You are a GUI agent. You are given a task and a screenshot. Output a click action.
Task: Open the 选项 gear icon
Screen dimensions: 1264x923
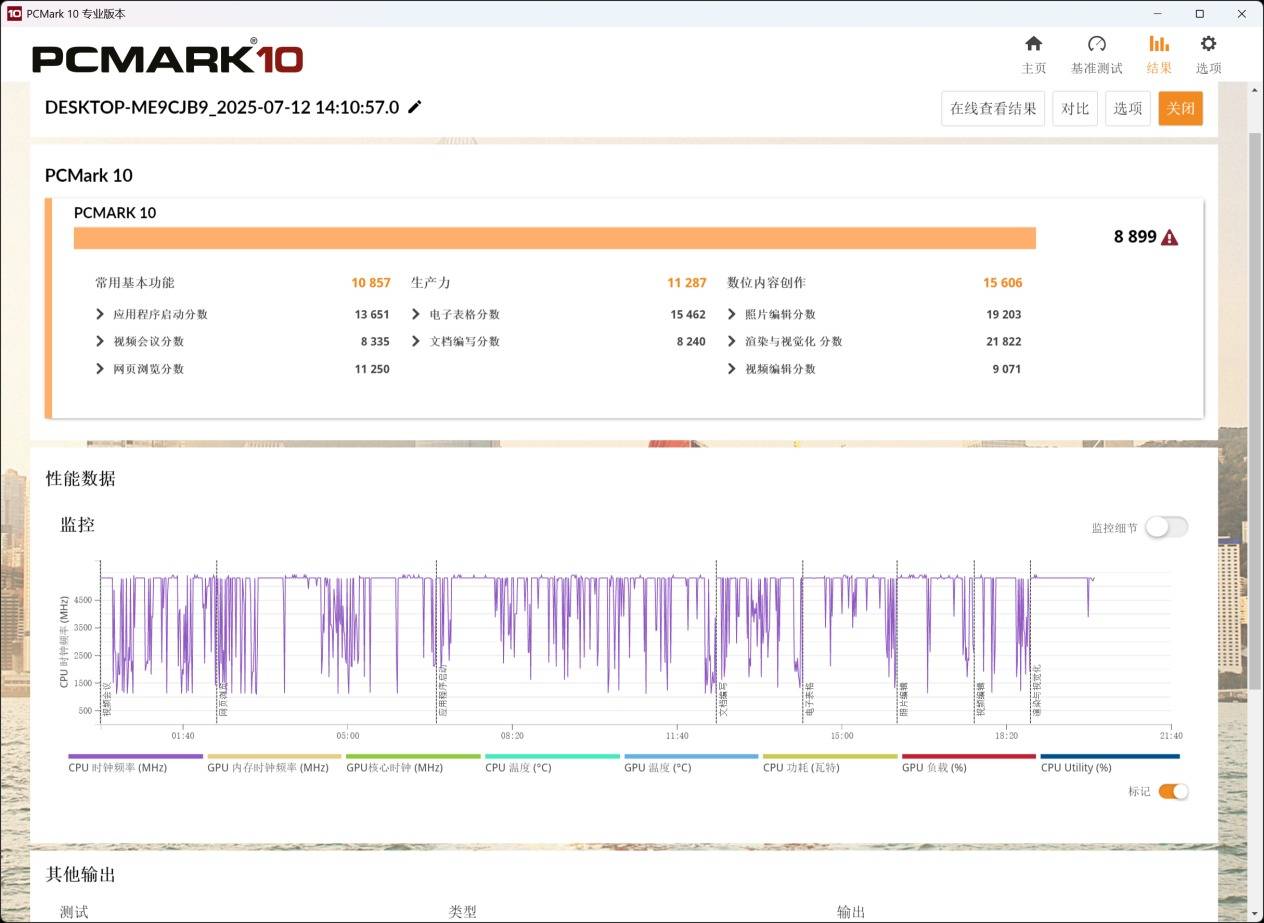tap(1208, 44)
